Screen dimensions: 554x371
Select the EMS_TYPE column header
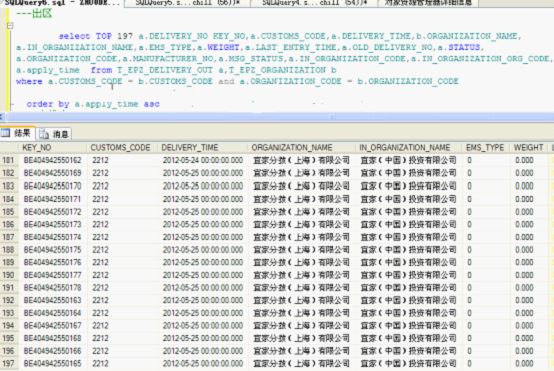485,147
